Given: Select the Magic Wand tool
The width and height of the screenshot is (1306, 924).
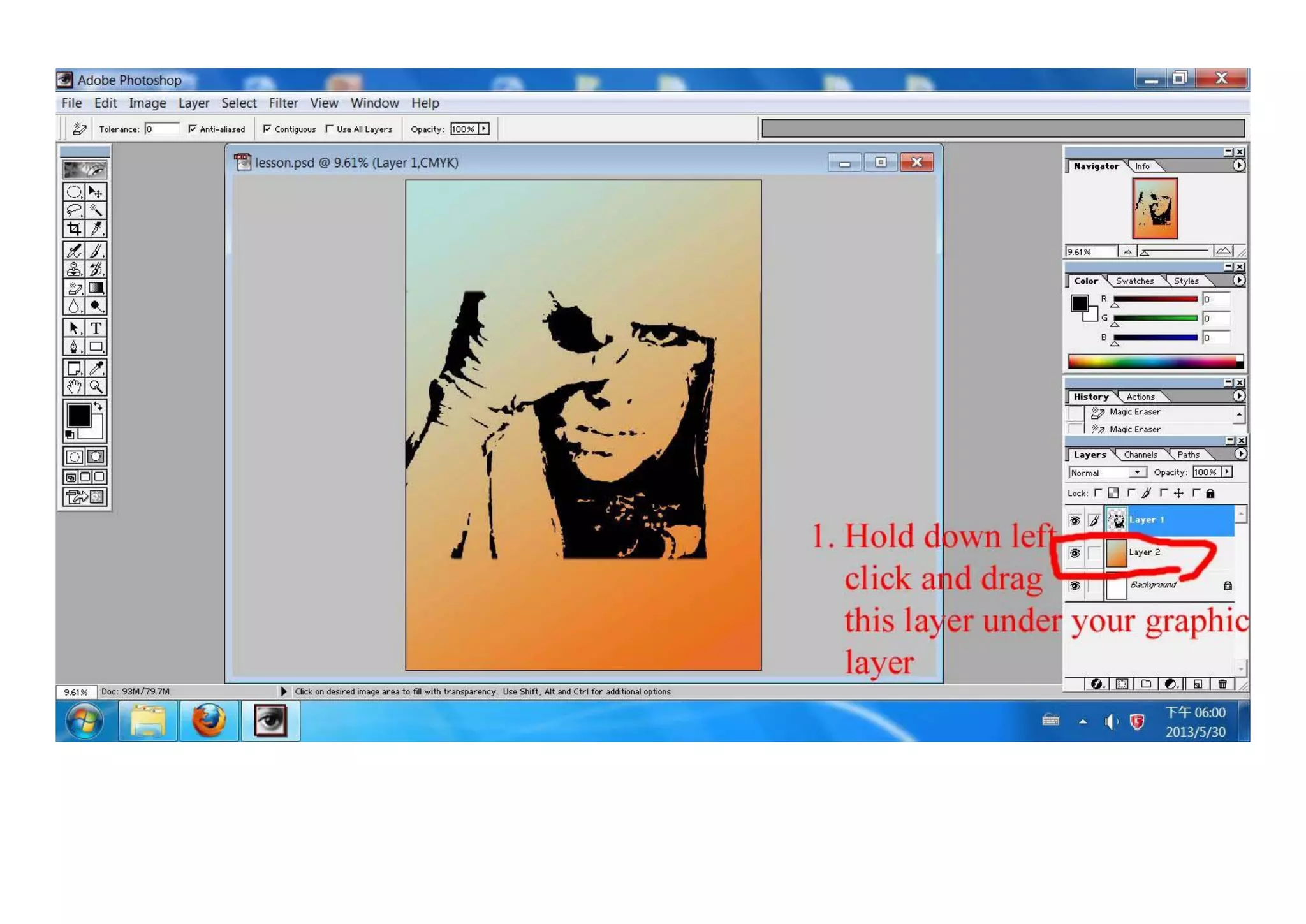Looking at the screenshot, I should [x=96, y=210].
